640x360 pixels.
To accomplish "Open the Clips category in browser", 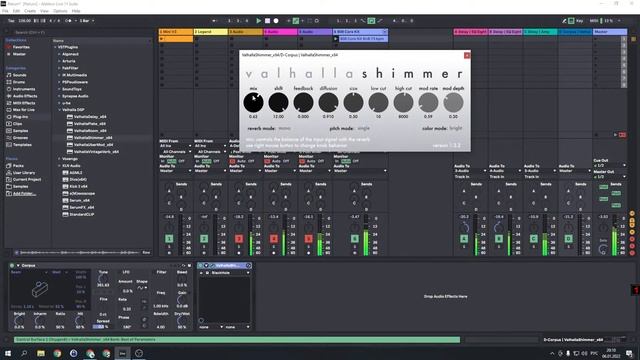I will (17, 124).
